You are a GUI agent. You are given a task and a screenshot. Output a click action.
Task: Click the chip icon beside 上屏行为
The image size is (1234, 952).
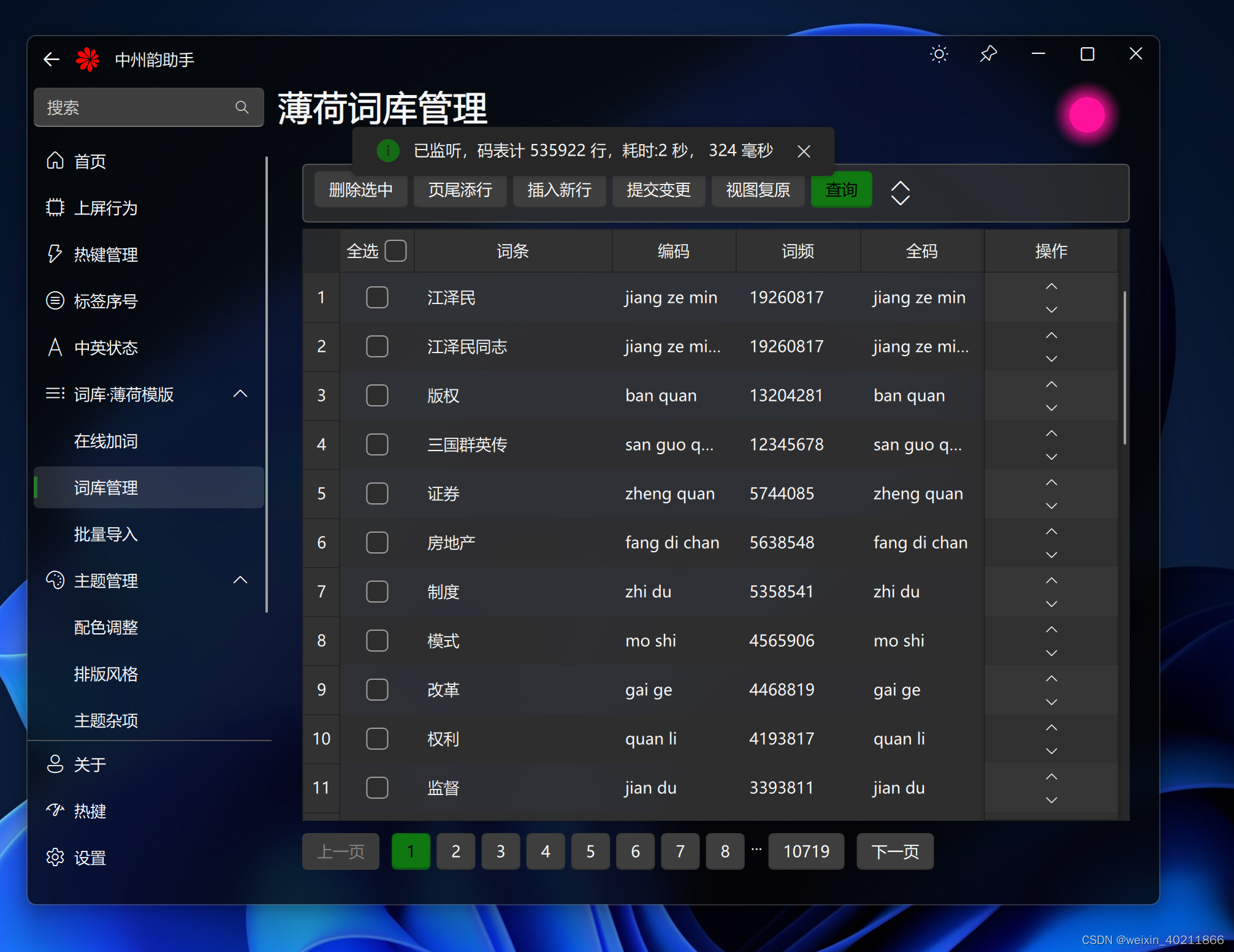(x=55, y=207)
